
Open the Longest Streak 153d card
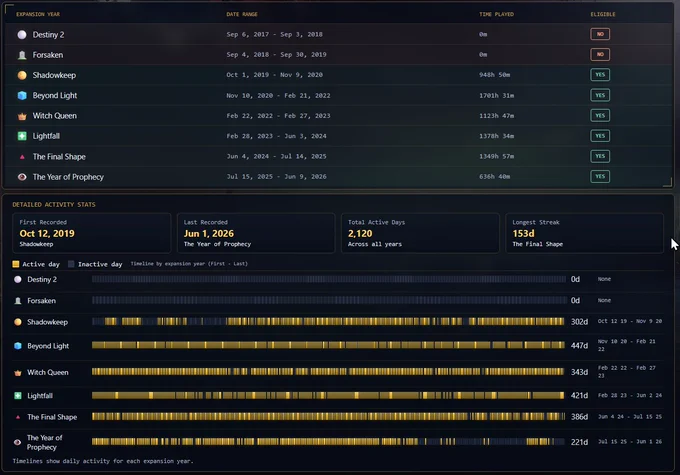584,233
